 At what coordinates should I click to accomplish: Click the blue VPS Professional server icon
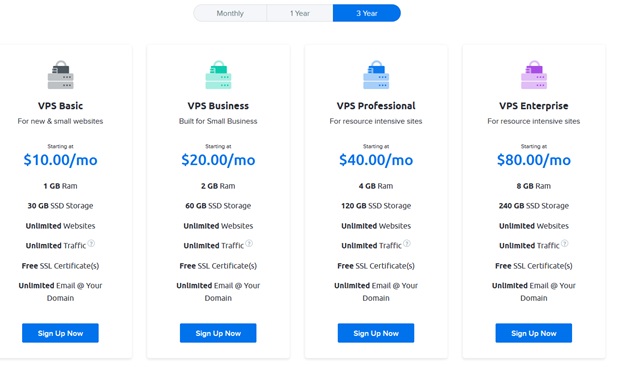coord(376,75)
